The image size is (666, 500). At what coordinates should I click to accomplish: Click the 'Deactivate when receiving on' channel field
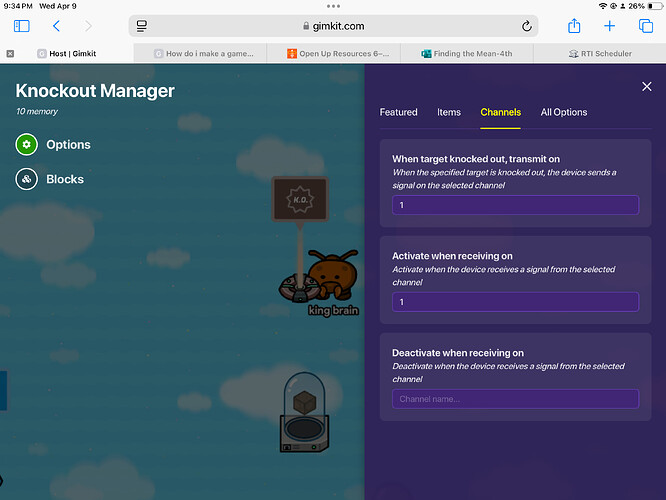pos(515,399)
